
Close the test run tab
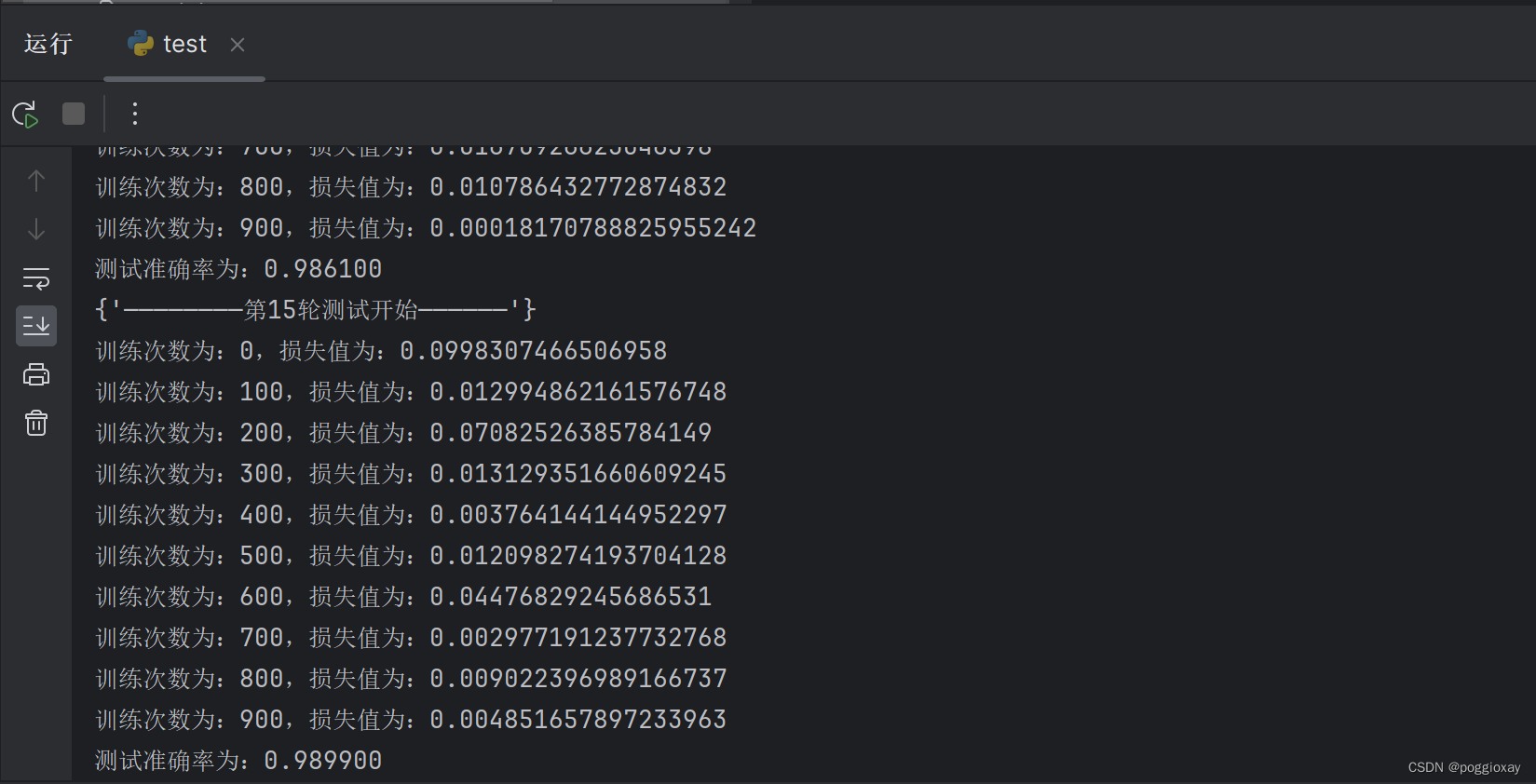click(x=238, y=45)
